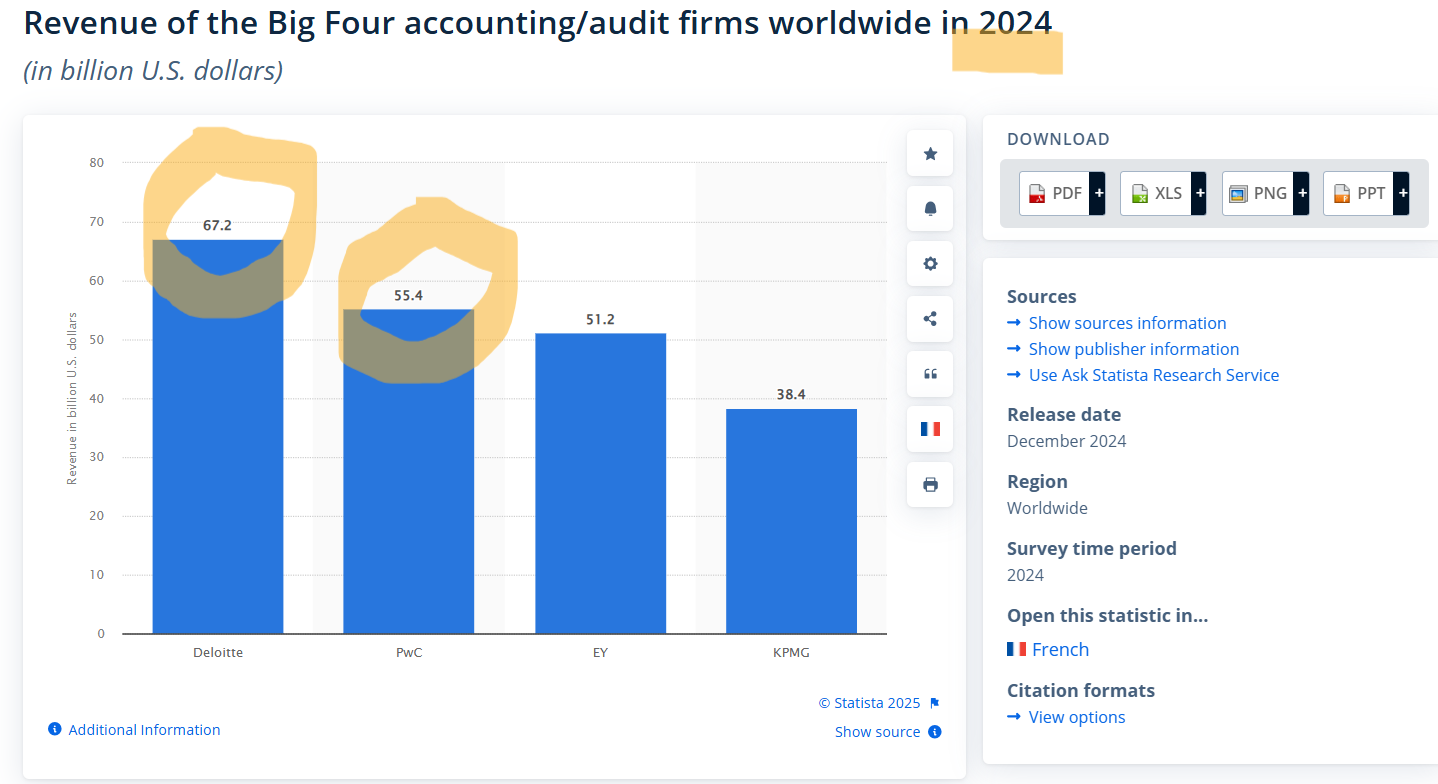The width and height of the screenshot is (1438, 784).
Task: Expand Show publisher information
Action: (x=1133, y=349)
